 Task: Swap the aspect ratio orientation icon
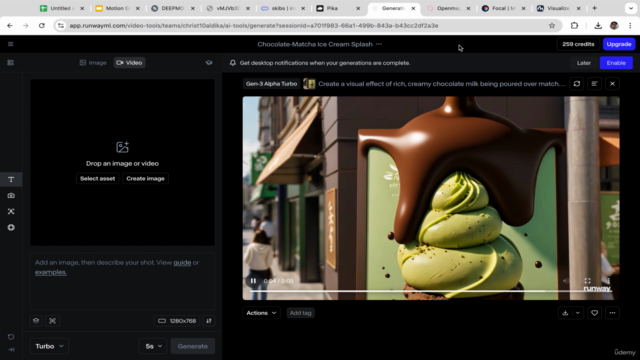point(209,321)
